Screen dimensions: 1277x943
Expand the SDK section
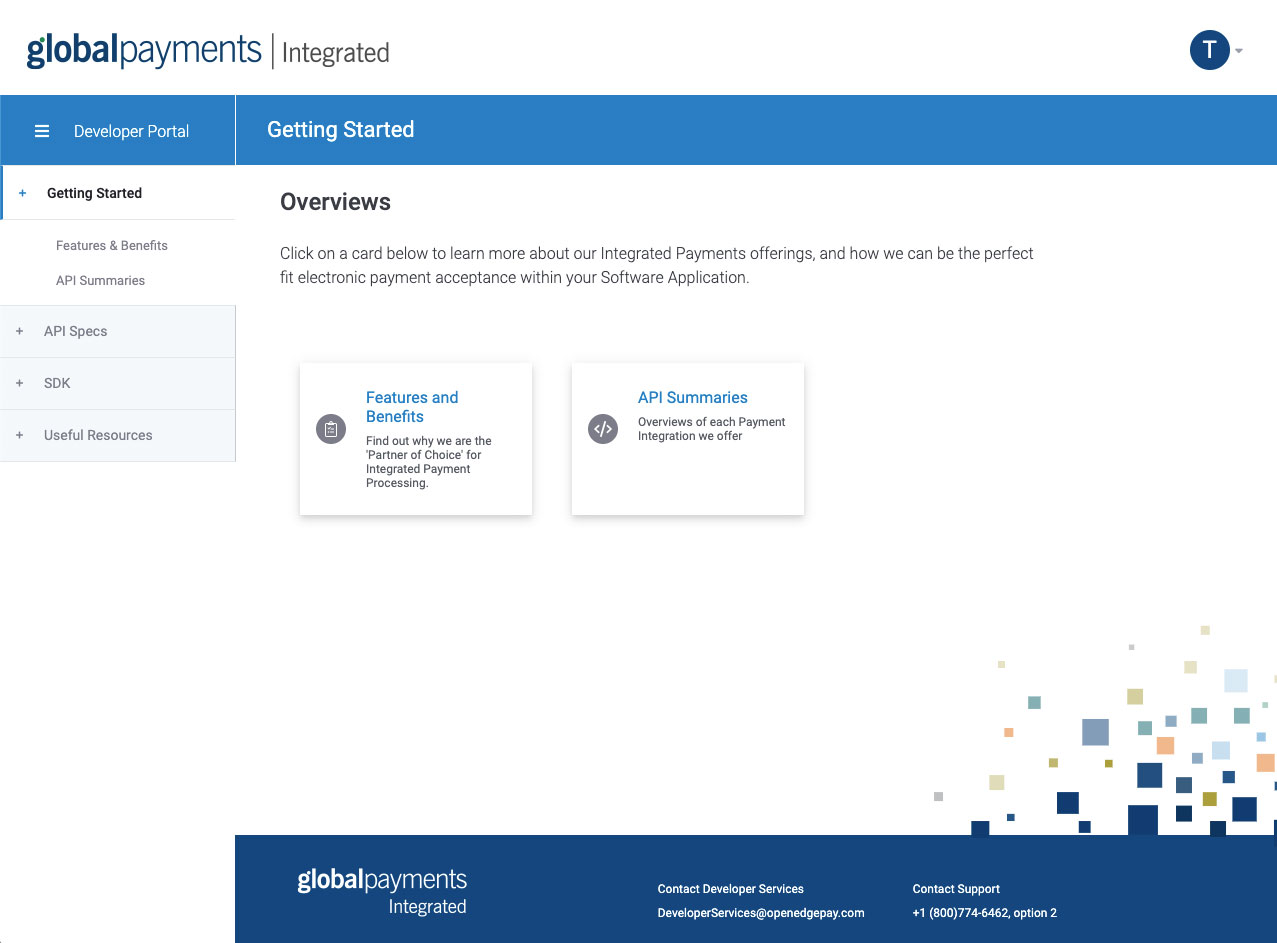tap(57, 383)
